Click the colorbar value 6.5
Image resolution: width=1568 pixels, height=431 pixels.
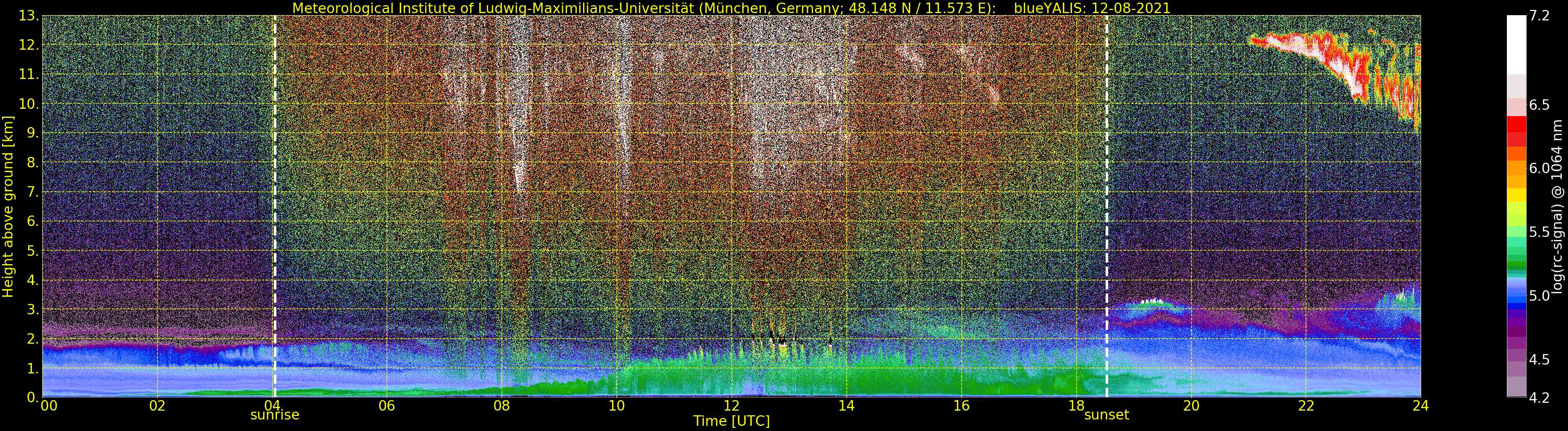(x=1539, y=105)
